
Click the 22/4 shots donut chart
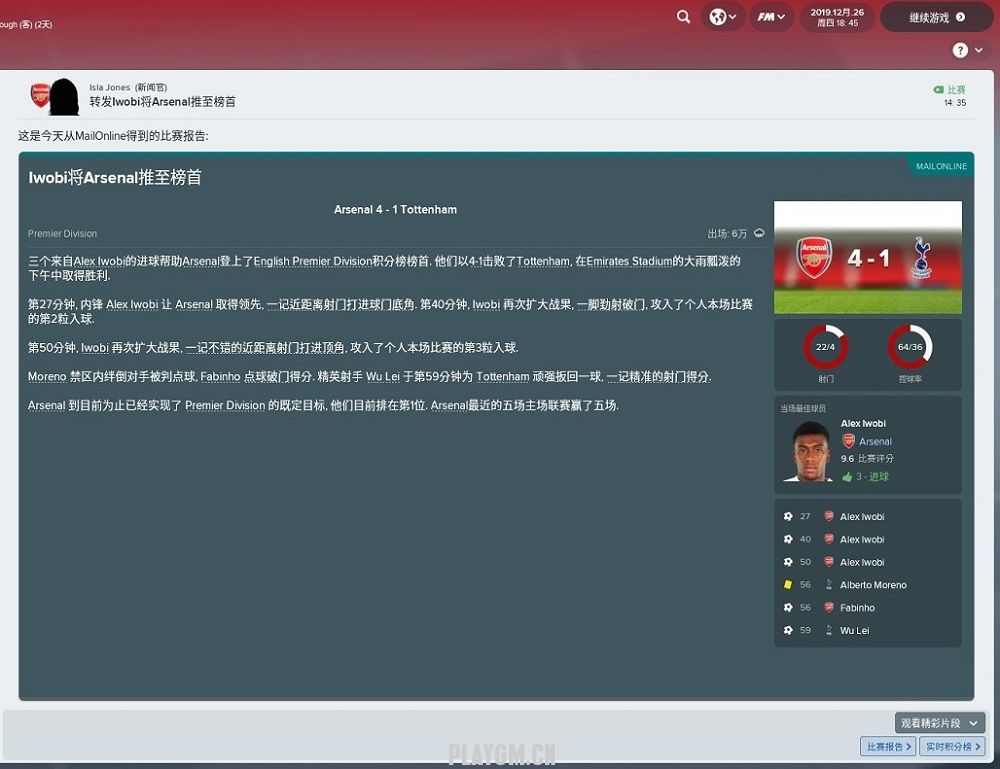pyautogui.click(x=825, y=347)
